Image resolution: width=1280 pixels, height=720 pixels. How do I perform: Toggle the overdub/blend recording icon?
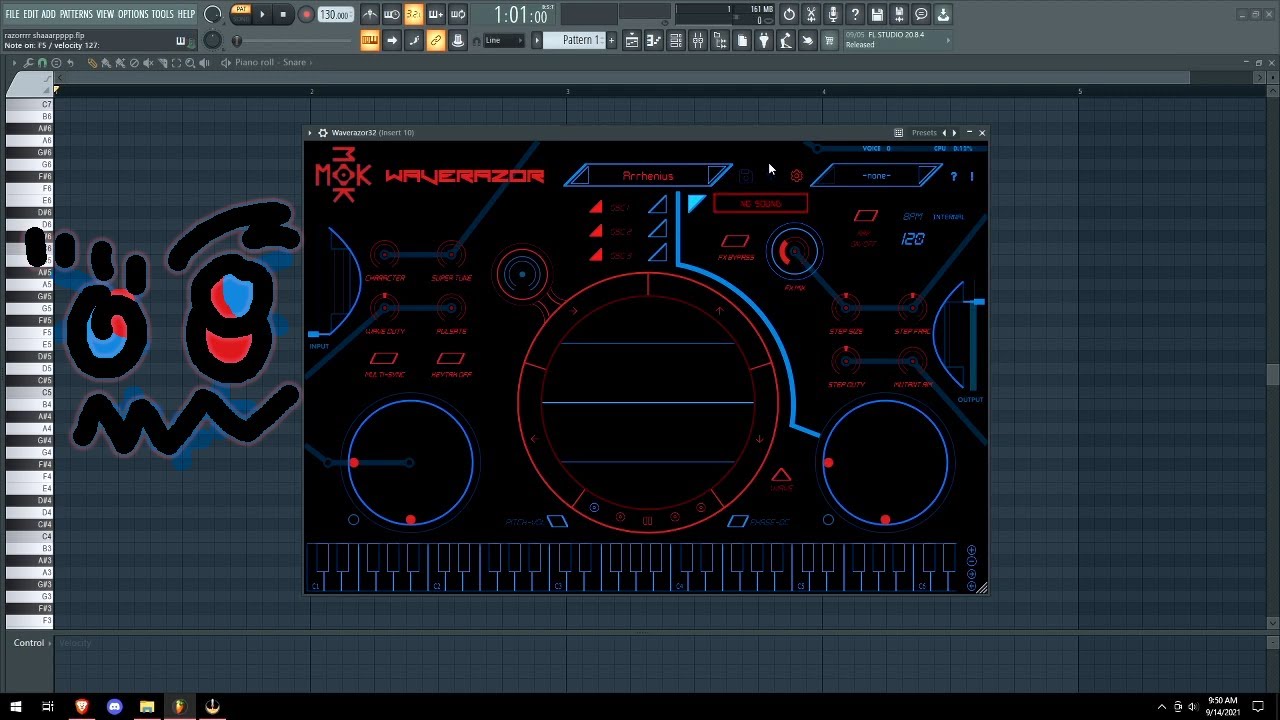coord(436,15)
